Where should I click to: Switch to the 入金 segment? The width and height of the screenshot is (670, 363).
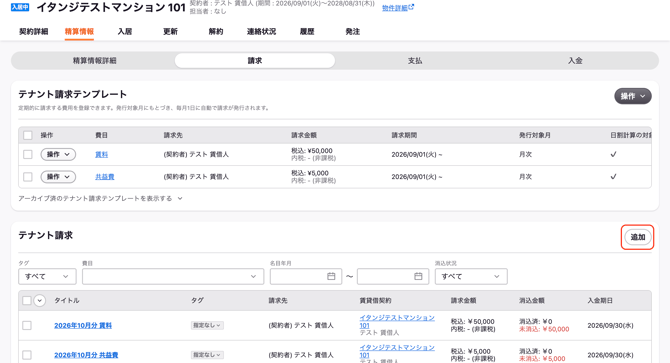tap(575, 61)
